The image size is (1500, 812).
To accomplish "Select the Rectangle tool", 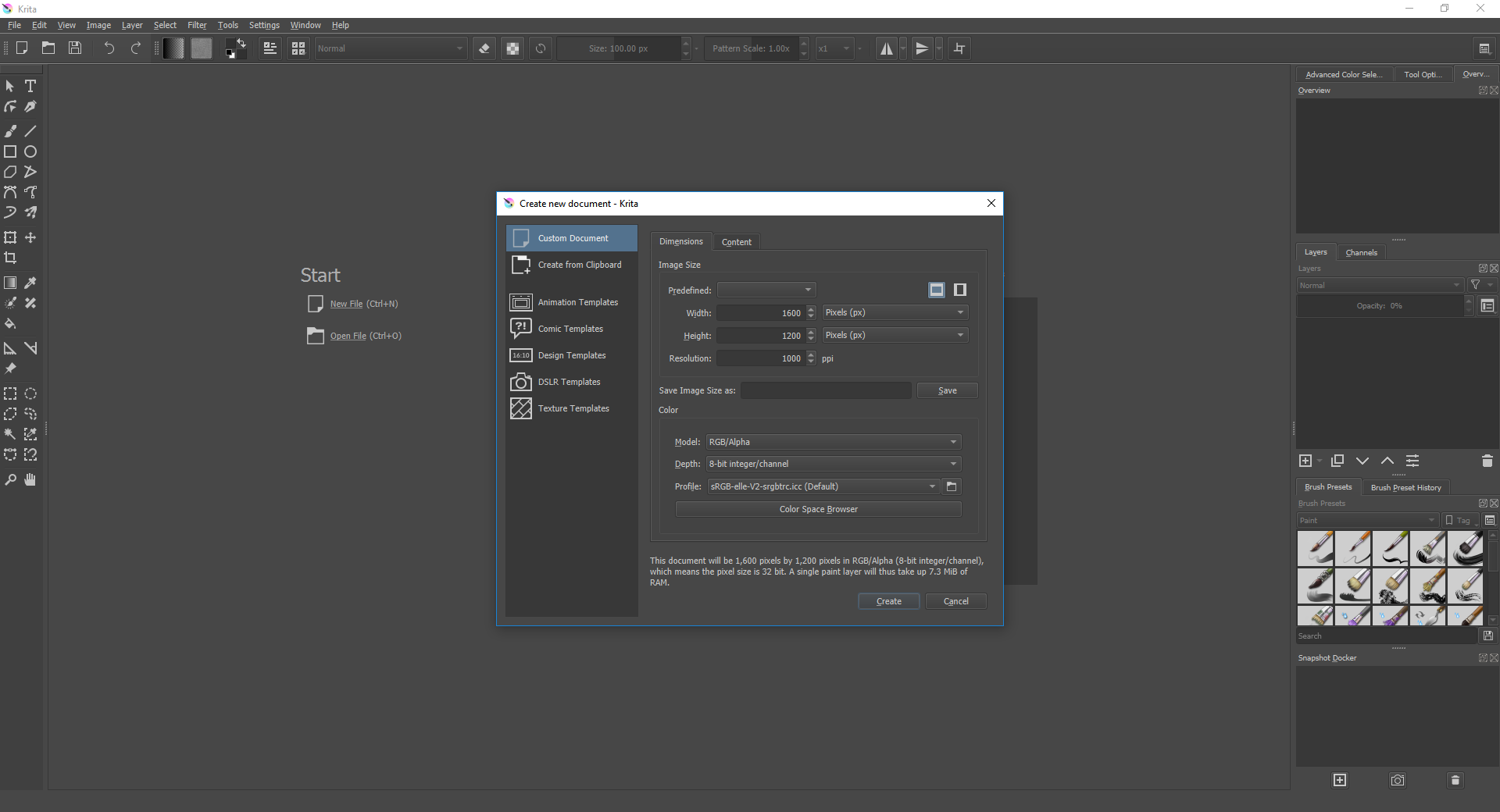I will pyautogui.click(x=10, y=151).
